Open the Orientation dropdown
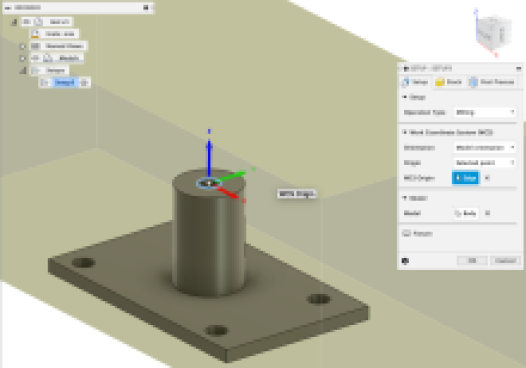The image size is (526, 368). point(485,148)
